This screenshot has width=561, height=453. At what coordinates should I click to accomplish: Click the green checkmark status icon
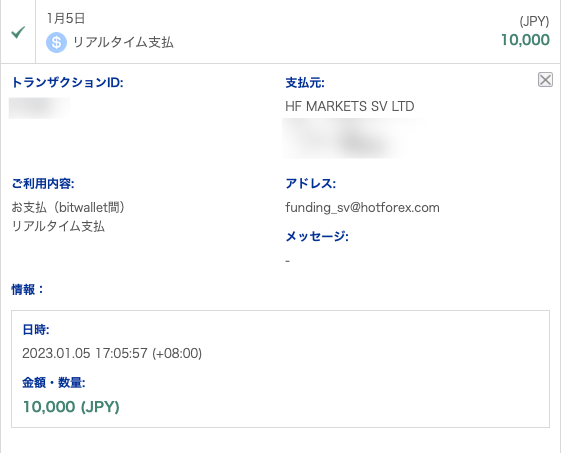tap(18, 32)
